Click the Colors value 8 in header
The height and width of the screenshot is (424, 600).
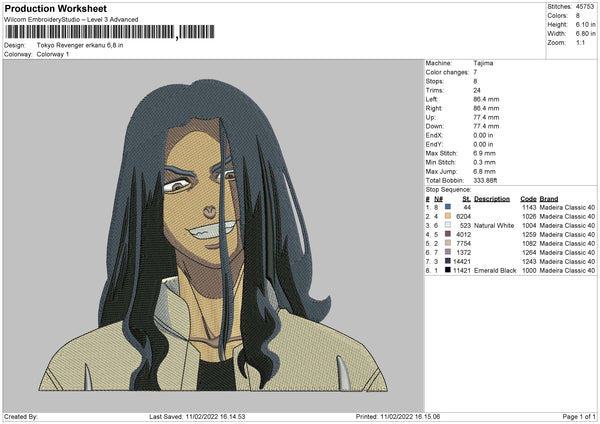(578, 16)
